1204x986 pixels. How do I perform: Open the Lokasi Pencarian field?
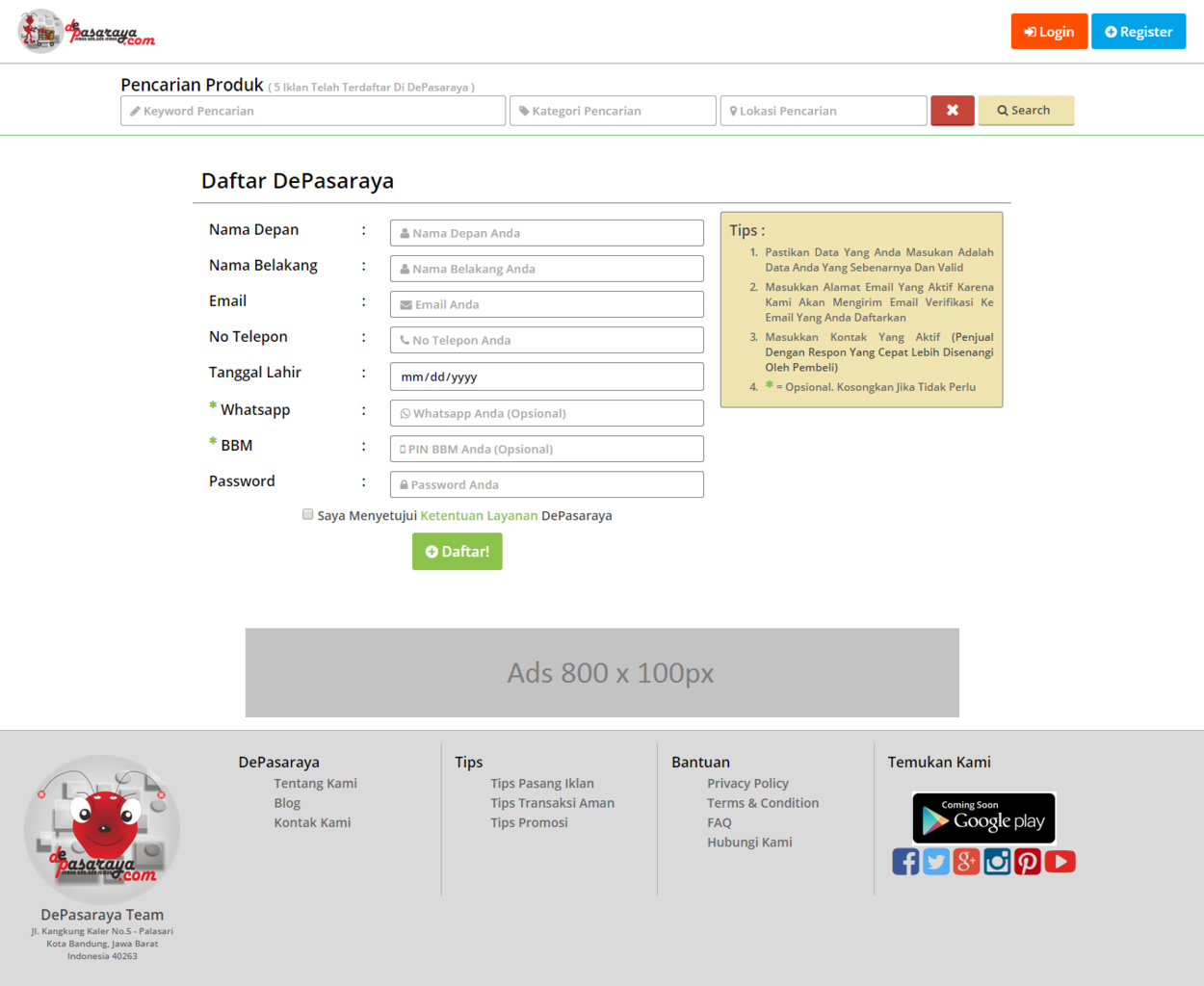[824, 111]
